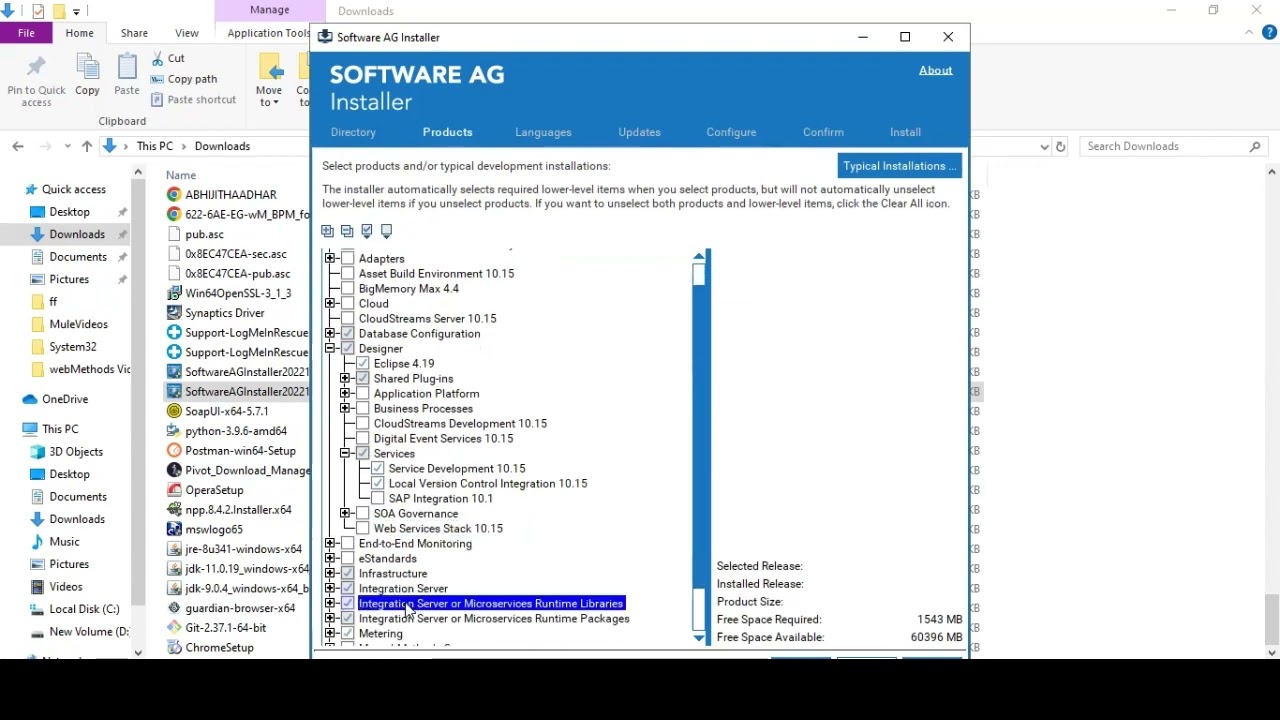
Task: Select OperaSetup file in Downloads
Action: pos(205,490)
